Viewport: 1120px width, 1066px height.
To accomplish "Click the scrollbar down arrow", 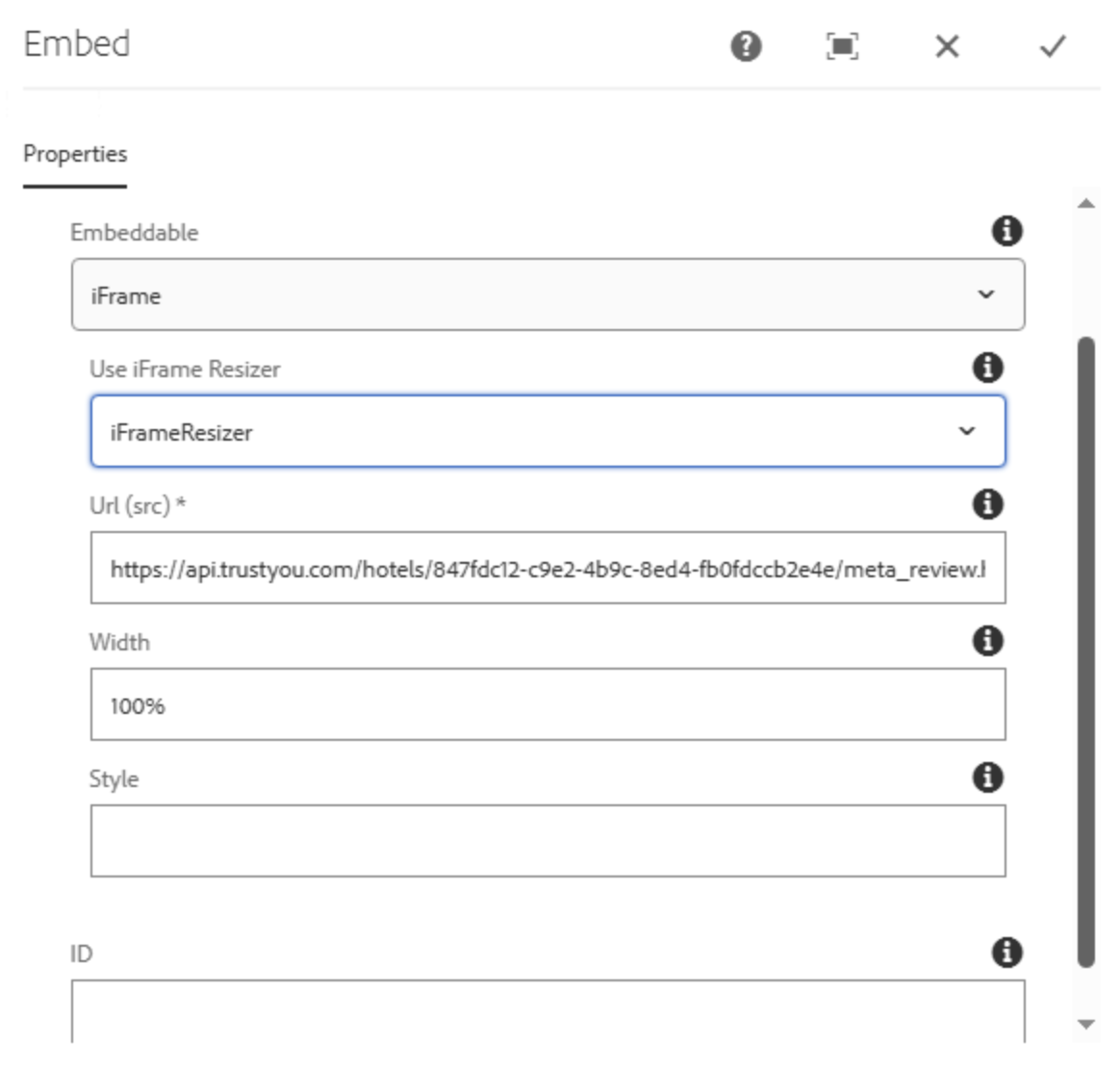I will 1084,1026.
